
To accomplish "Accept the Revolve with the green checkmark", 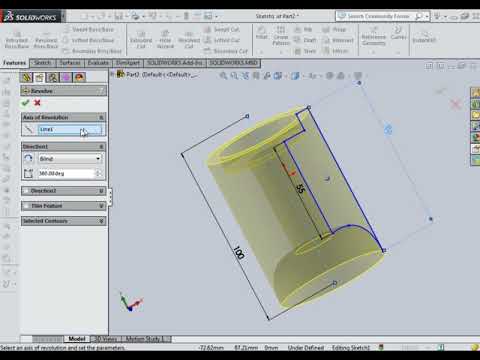I will pyautogui.click(x=25, y=103).
